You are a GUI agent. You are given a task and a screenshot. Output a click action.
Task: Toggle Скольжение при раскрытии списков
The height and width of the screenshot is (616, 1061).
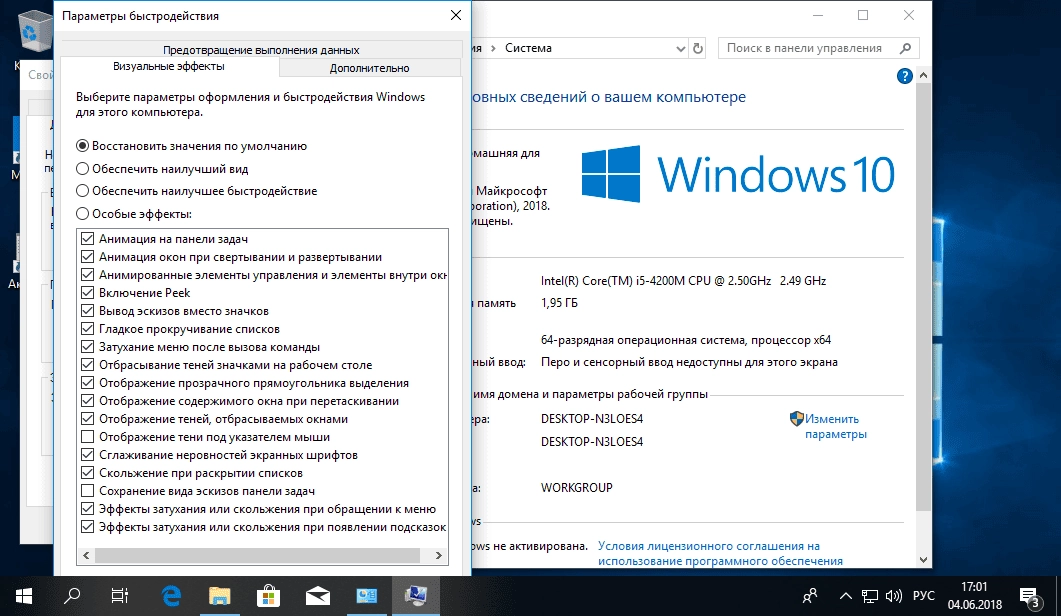[87, 472]
